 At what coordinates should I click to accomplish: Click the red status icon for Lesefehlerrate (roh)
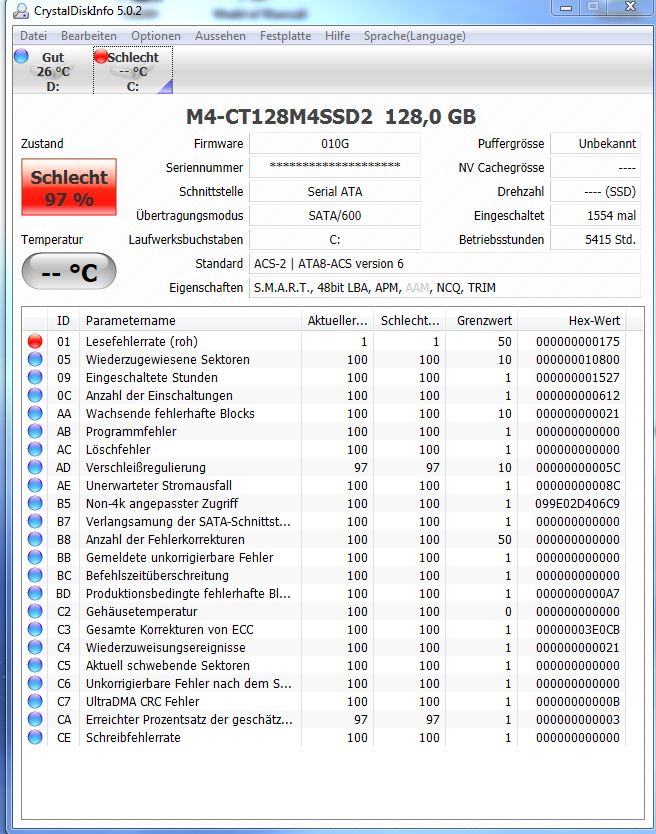[35, 341]
